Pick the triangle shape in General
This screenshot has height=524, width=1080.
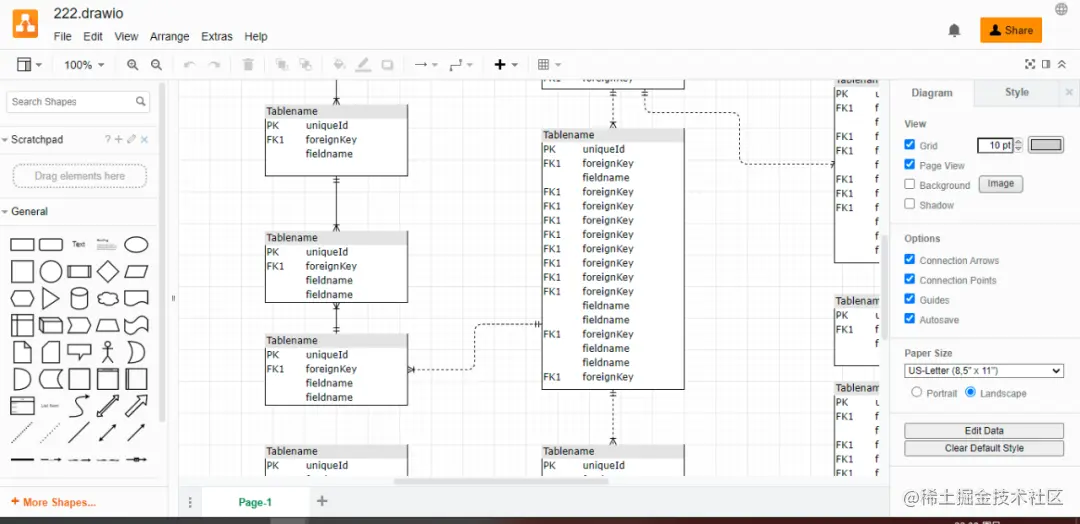point(50,298)
